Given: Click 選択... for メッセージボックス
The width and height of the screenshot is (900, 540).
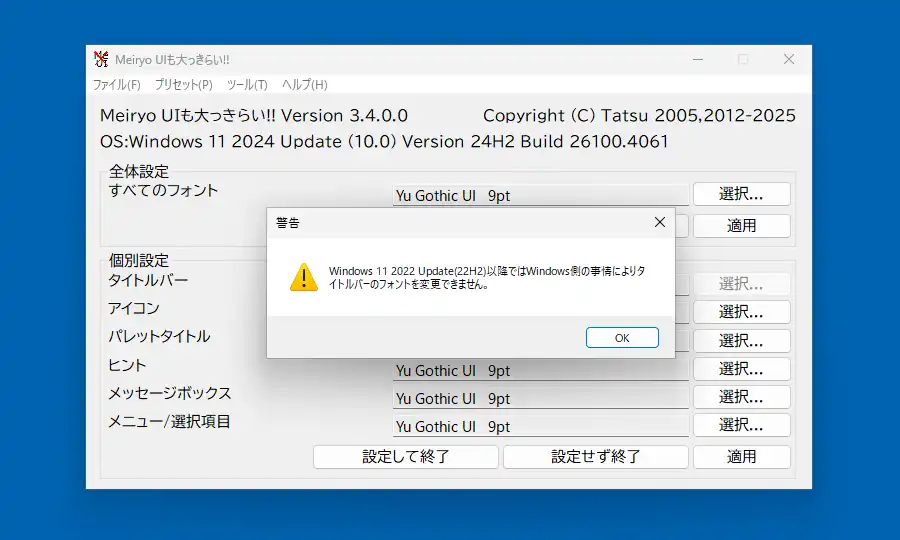Looking at the screenshot, I should (x=742, y=397).
